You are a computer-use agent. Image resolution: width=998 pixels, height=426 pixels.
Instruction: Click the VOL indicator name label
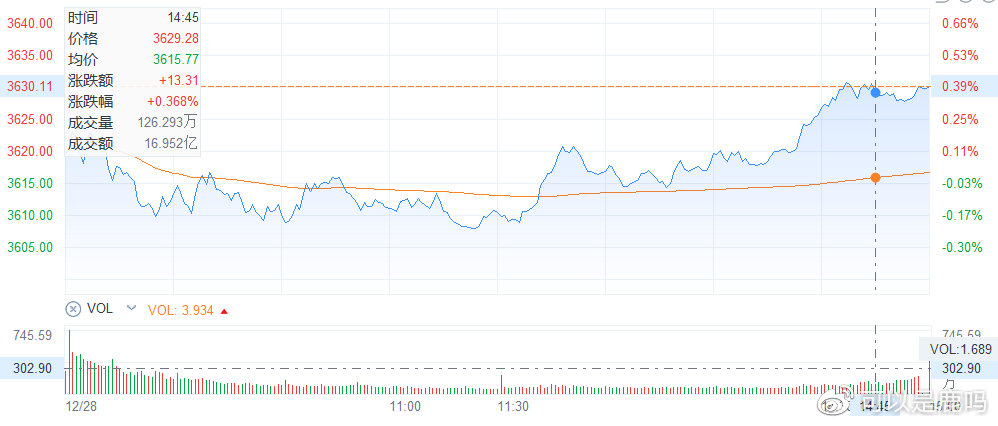100,309
